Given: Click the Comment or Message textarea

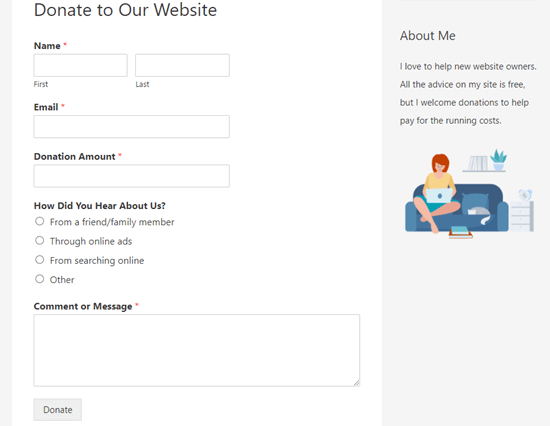Looking at the screenshot, I should (x=197, y=351).
